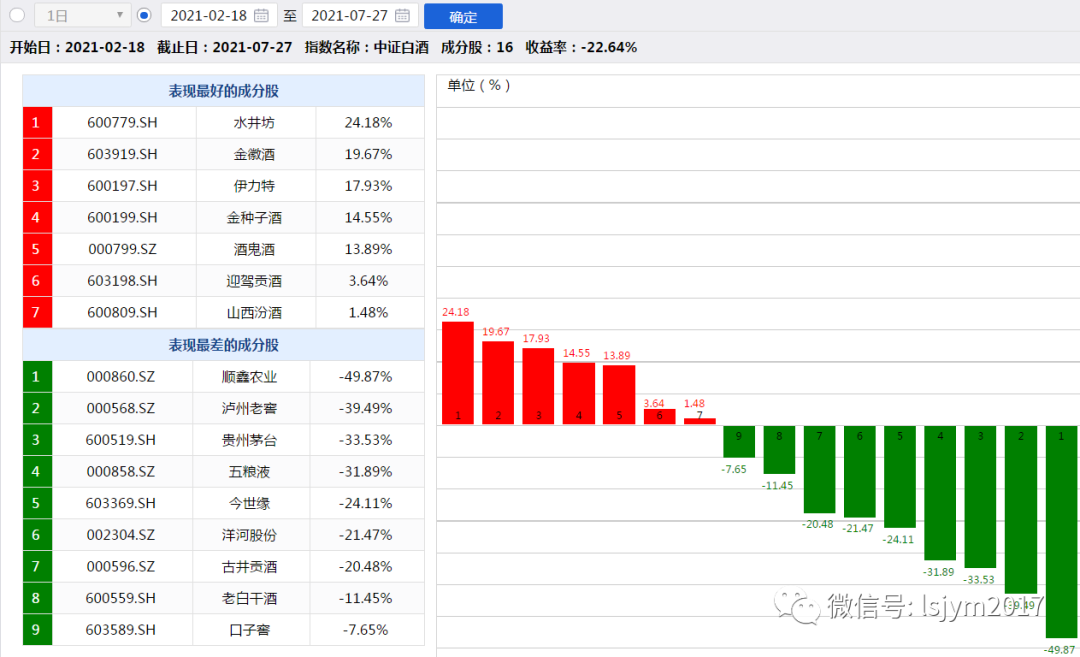
Task: Click the red bar labeled 19.67
Action: pyautogui.click(x=498, y=383)
